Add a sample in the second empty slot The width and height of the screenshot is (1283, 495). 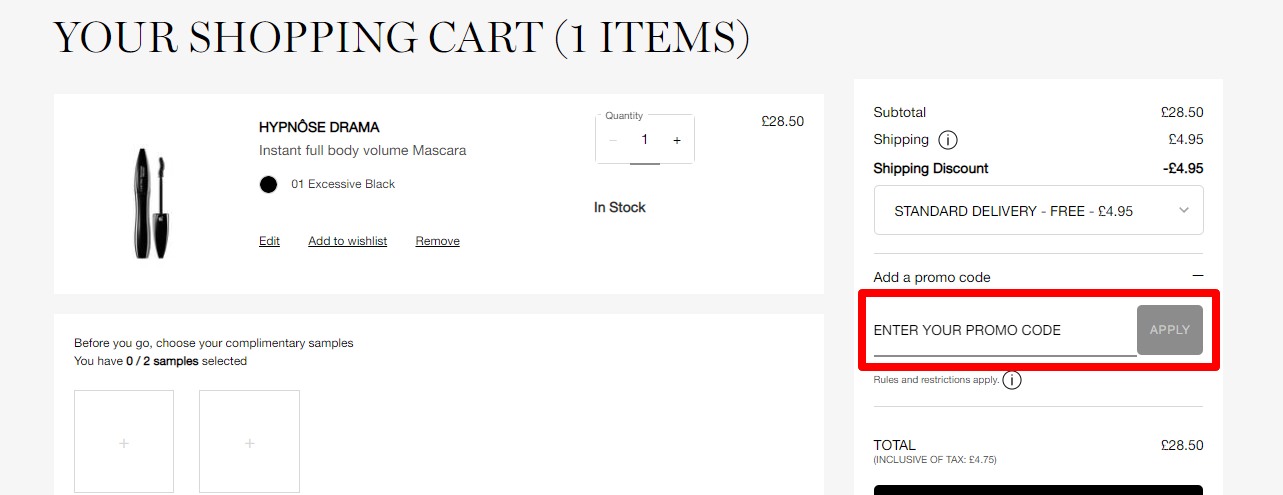click(249, 442)
